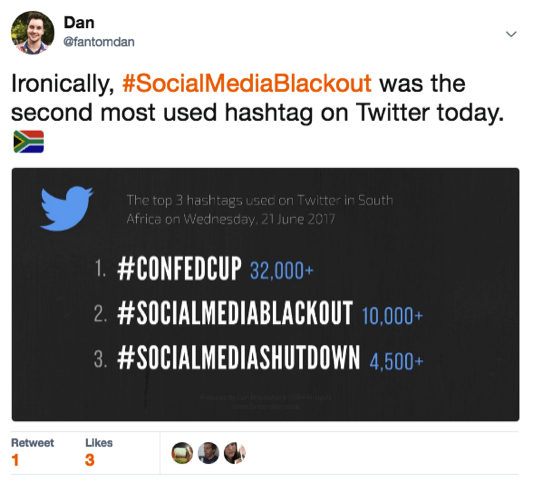This screenshot has height=484, width=533.
Task: Click the second liker's avatar
Action: coord(208,453)
